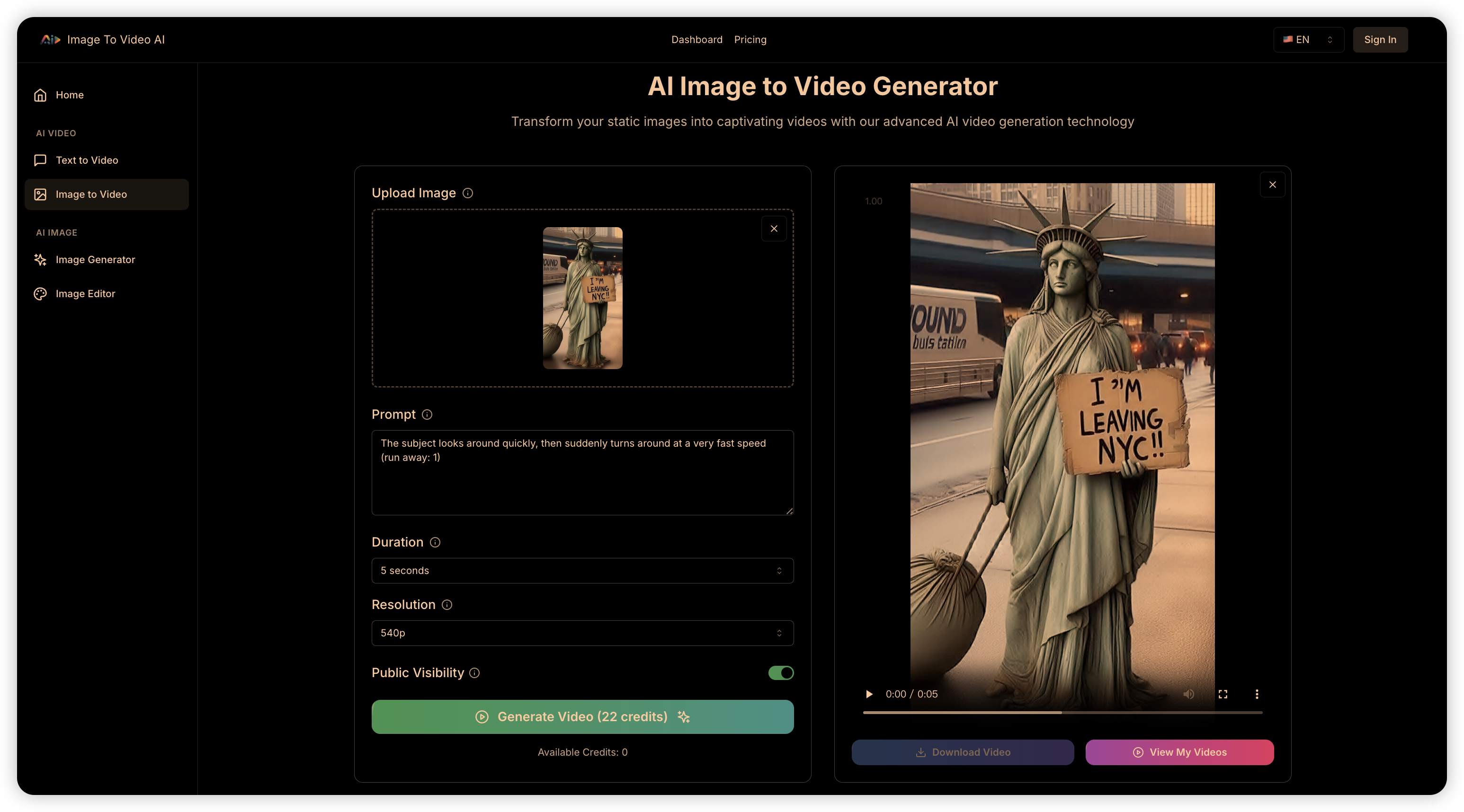Click the Duration info icon

[x=435, y=542]
